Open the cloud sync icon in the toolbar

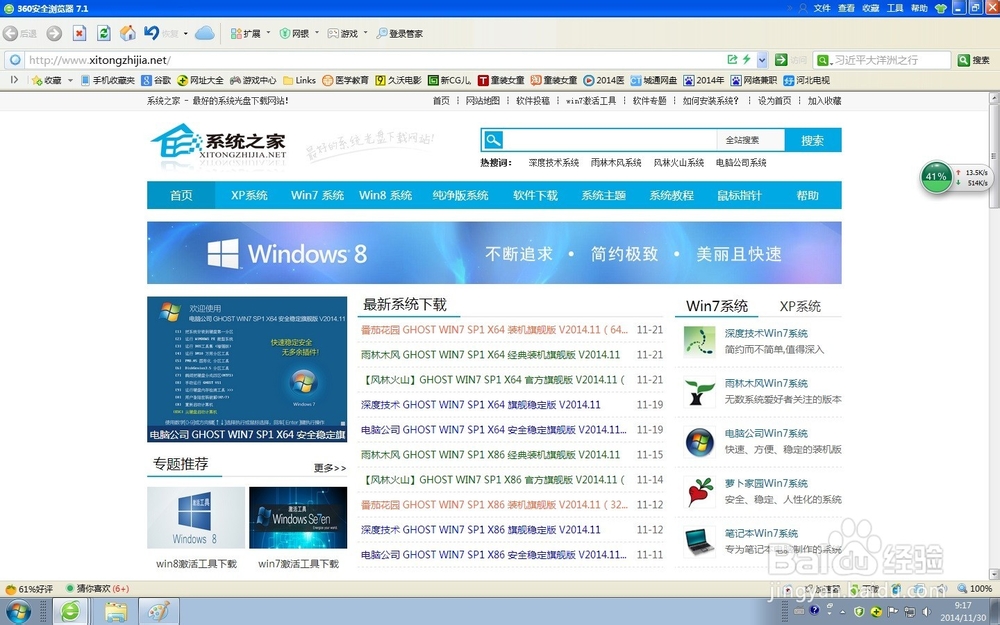[x=205, y=33]
